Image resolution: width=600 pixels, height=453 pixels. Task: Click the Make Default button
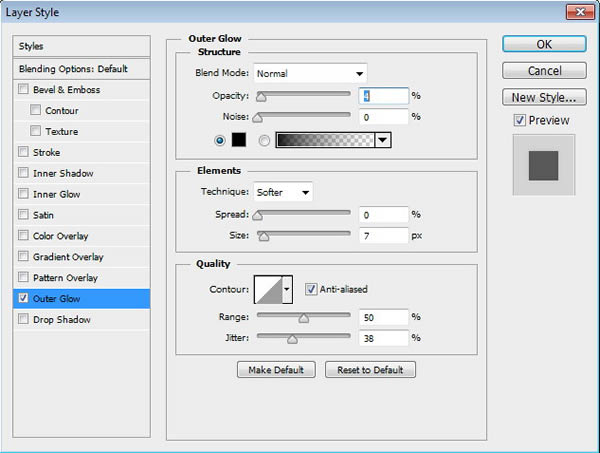(x=274, y=370)
